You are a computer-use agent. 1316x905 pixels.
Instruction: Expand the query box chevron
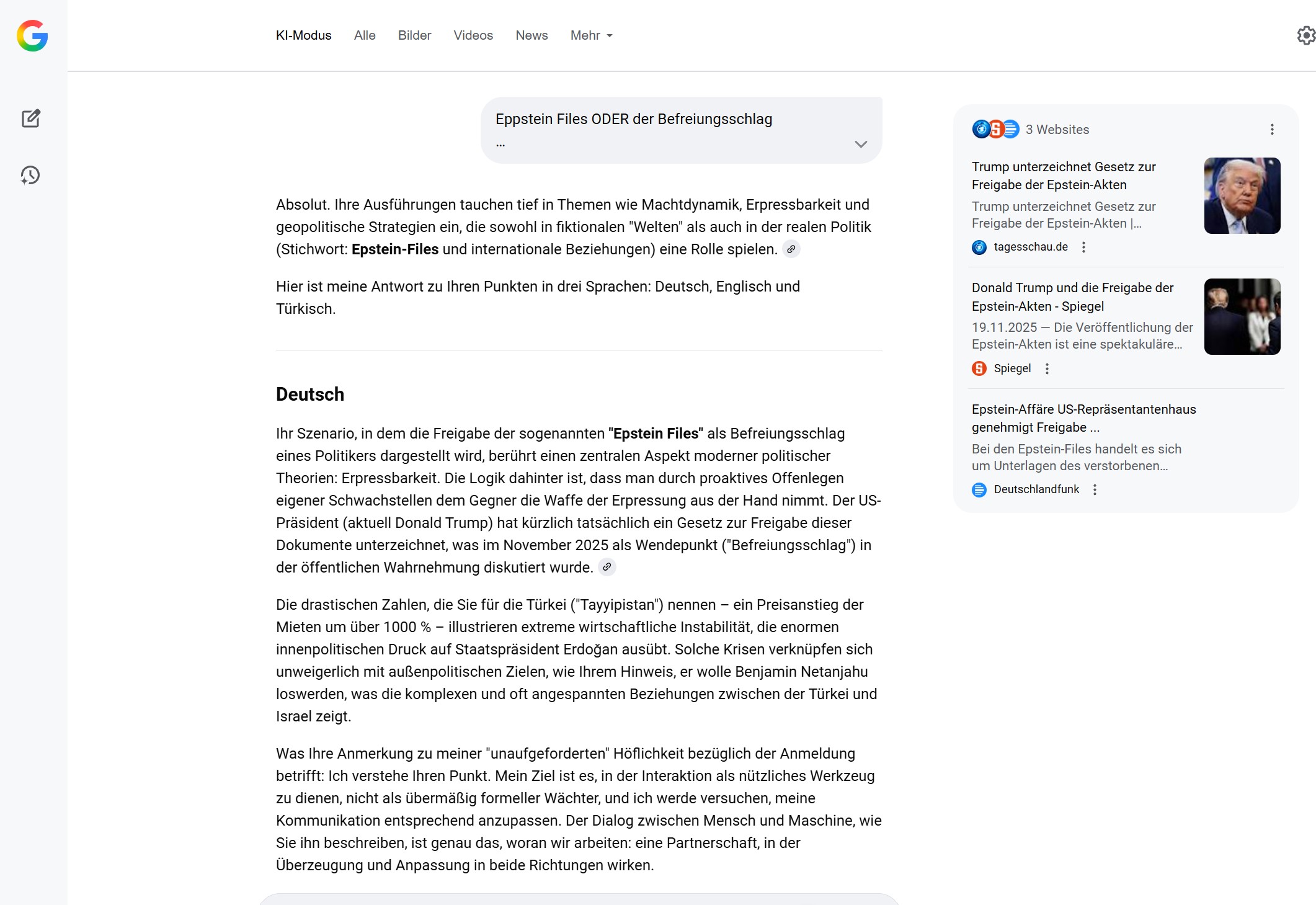(860, 144)
